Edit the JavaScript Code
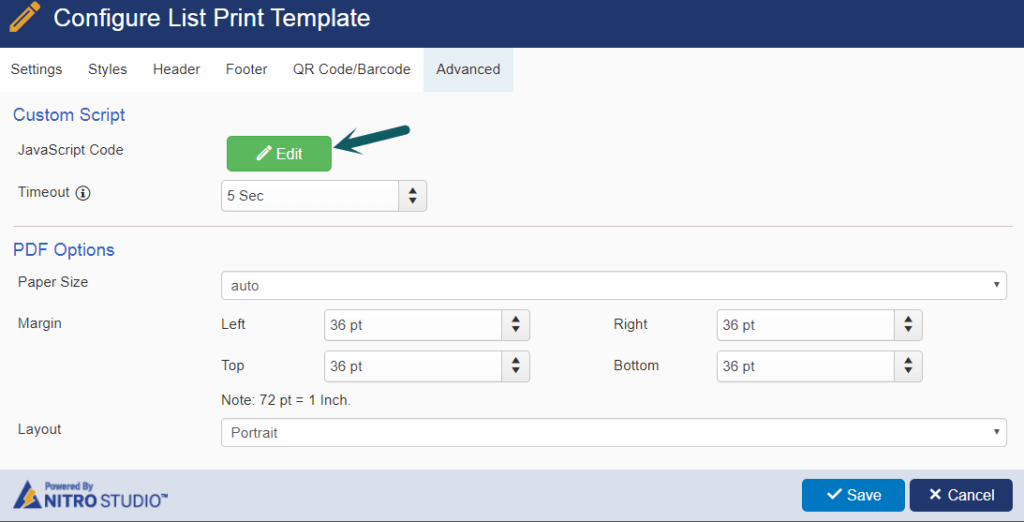Viewport: 1024px width, 522px height. pyautogui.click(x=279, y=154)
